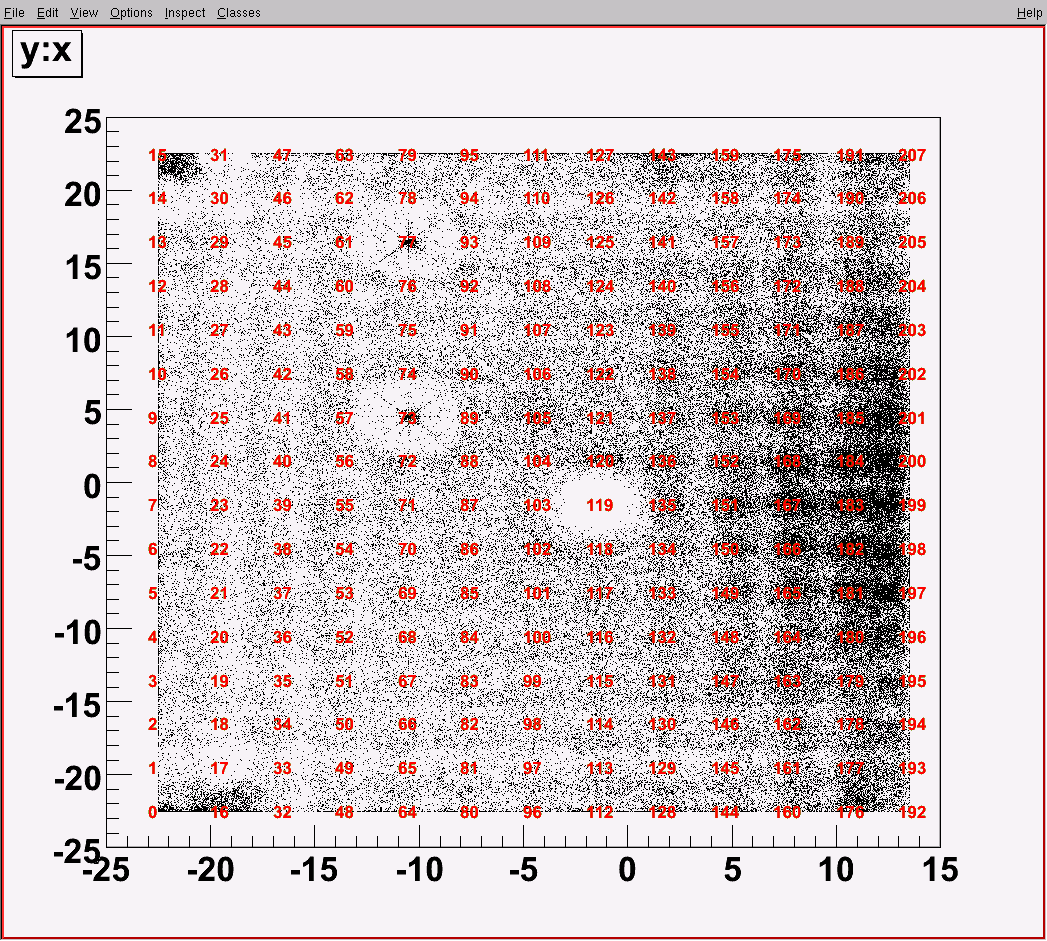Viewport: 1047px width, 941px height.
Task: Click the red label 40
Action: click(x=282, y=461)
